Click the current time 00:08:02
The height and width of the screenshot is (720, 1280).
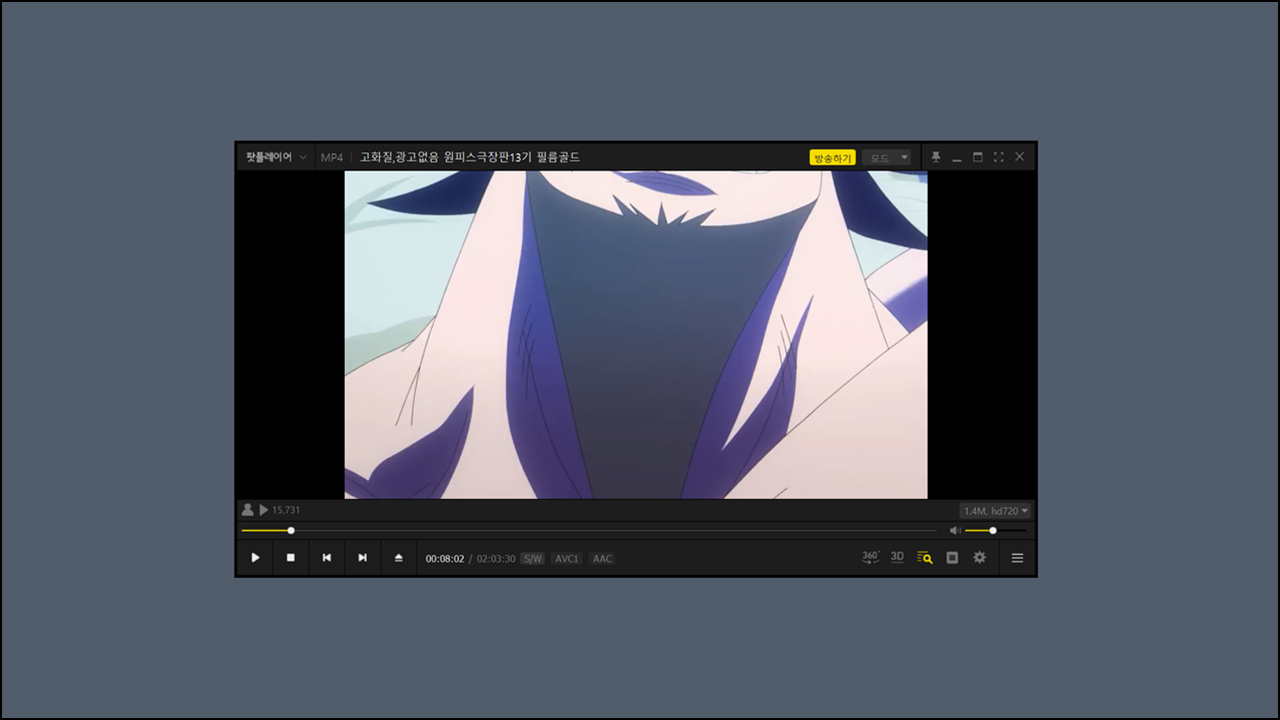coord(445,559)
